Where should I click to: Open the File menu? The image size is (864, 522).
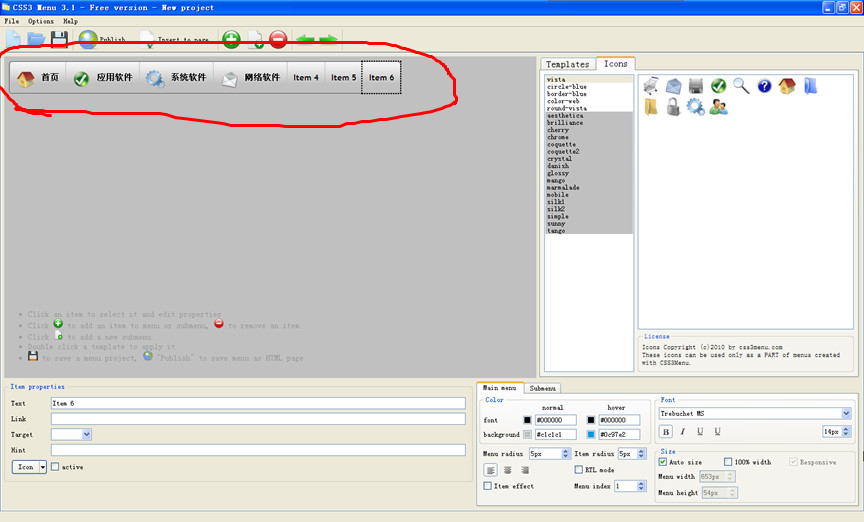[x=12, y=21]
